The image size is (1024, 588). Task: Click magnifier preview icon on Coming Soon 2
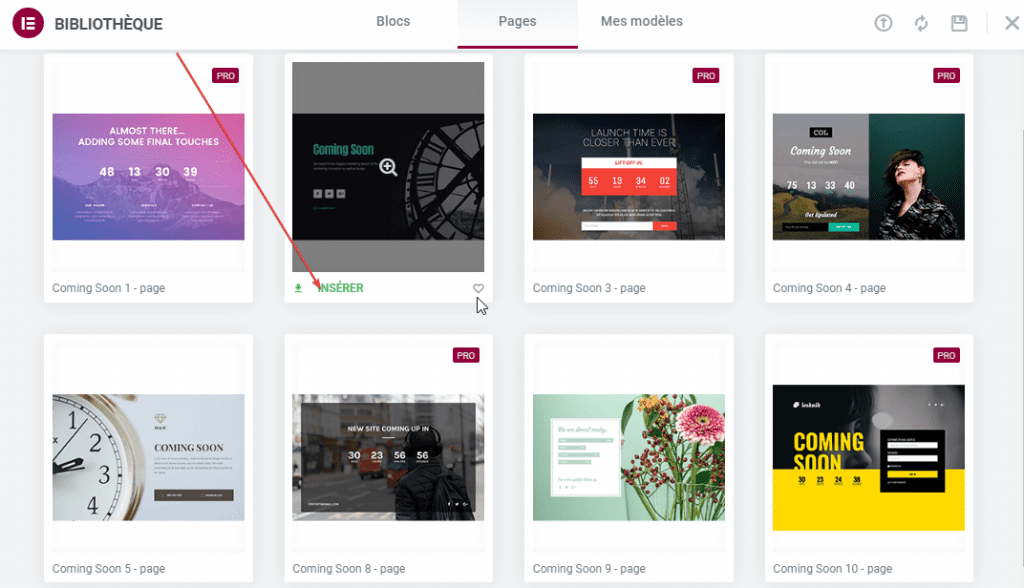coord(388,167)
